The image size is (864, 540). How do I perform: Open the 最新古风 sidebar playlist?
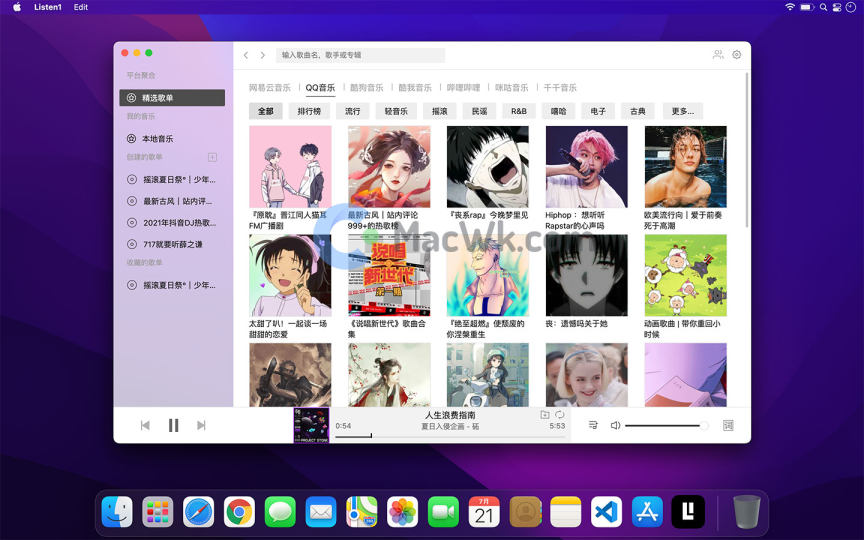click(172, 201)
